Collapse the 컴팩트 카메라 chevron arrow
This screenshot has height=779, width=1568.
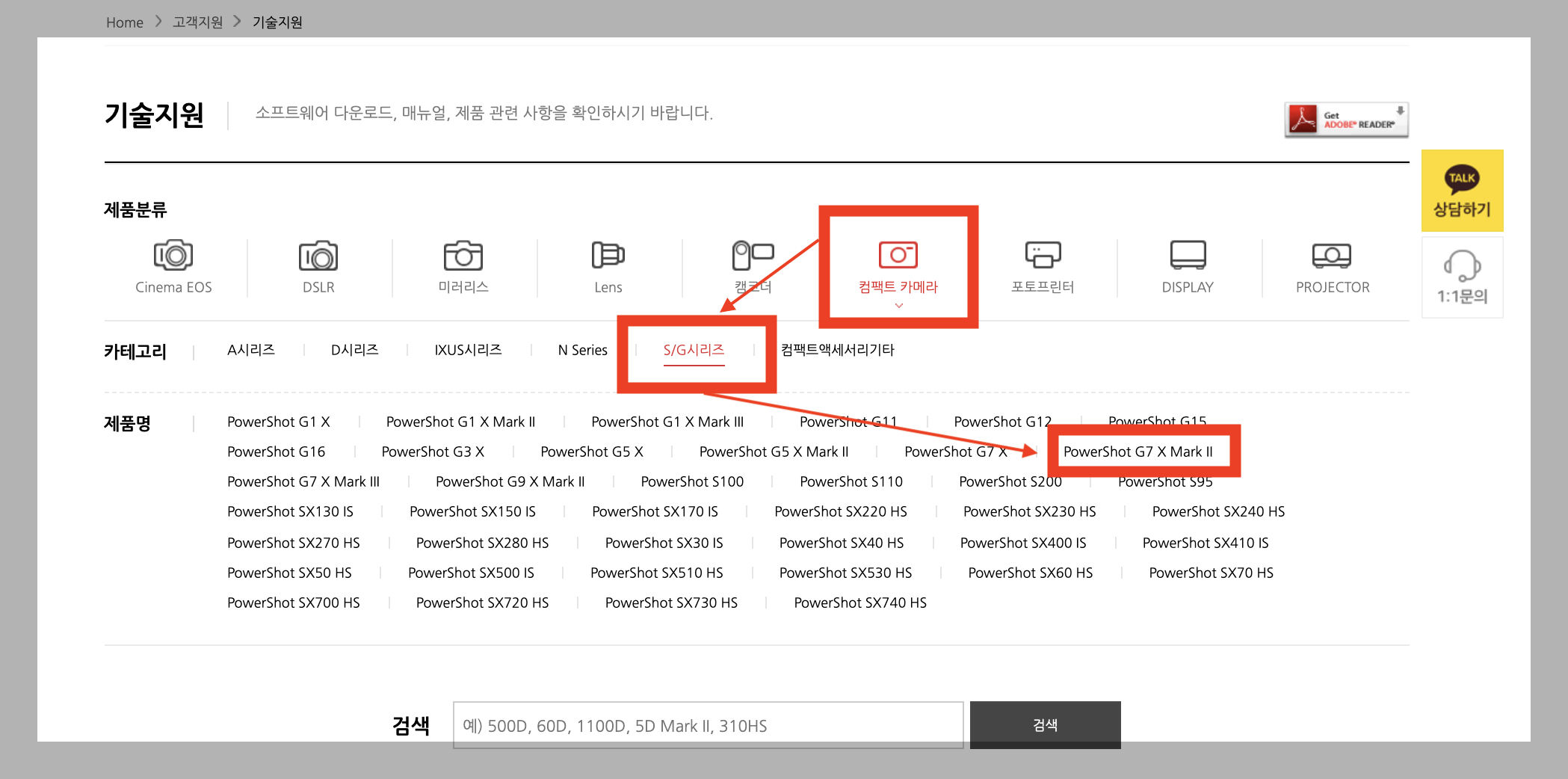point(898,306)
